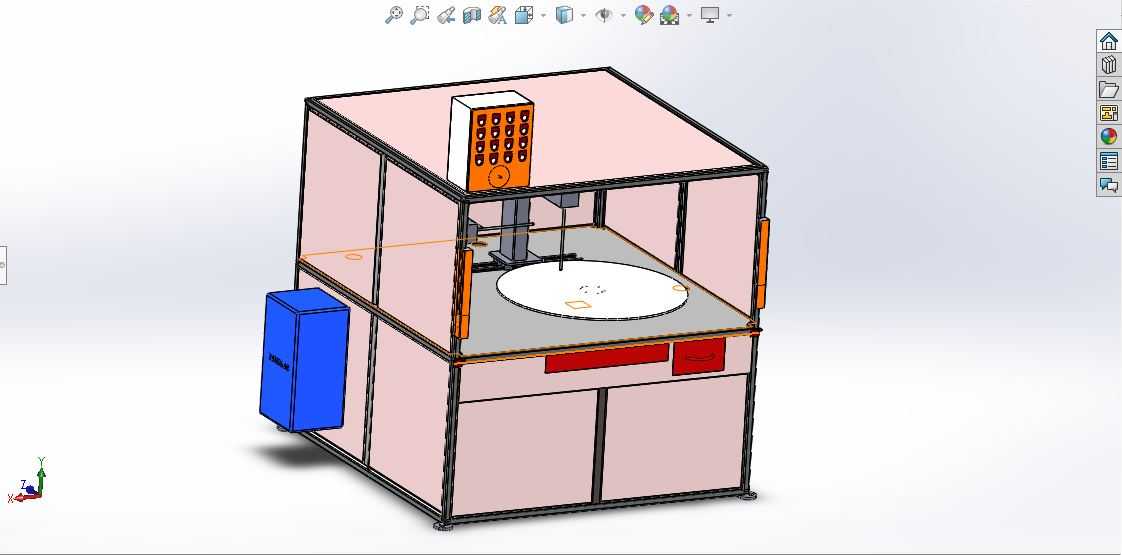Open the SOLIDWORKS Forum chat tab
This screenshot has width=1122, height=555.
pos(1108,185)
